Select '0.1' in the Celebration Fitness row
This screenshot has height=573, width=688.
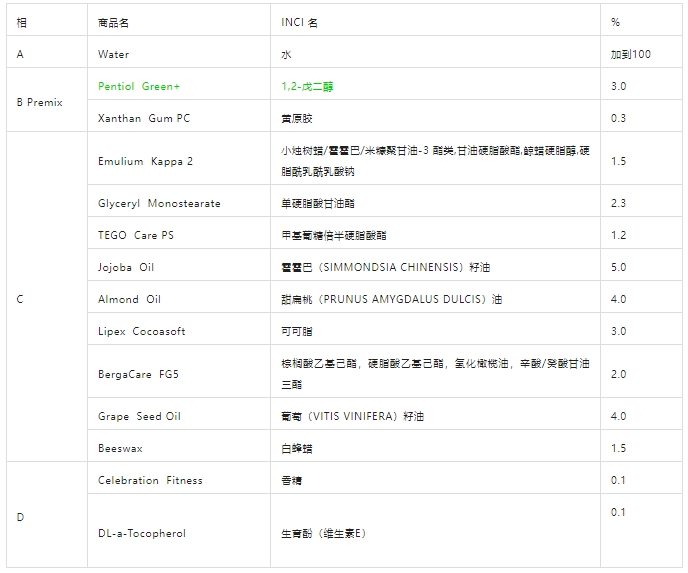(x=618, y=480)
